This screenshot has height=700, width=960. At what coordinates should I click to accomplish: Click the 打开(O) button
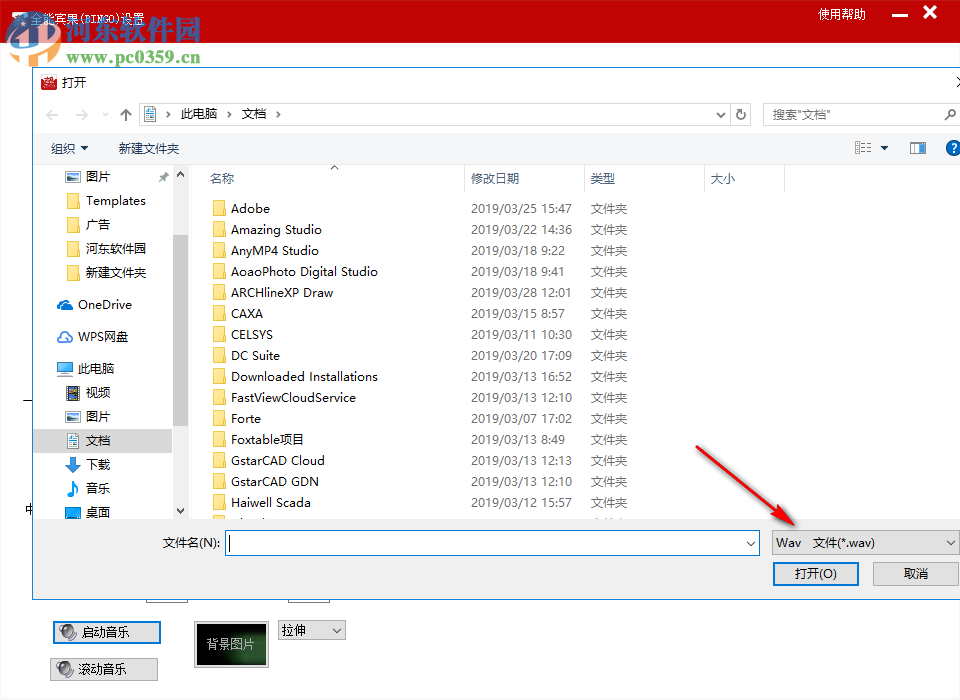(x=816, y=574)
